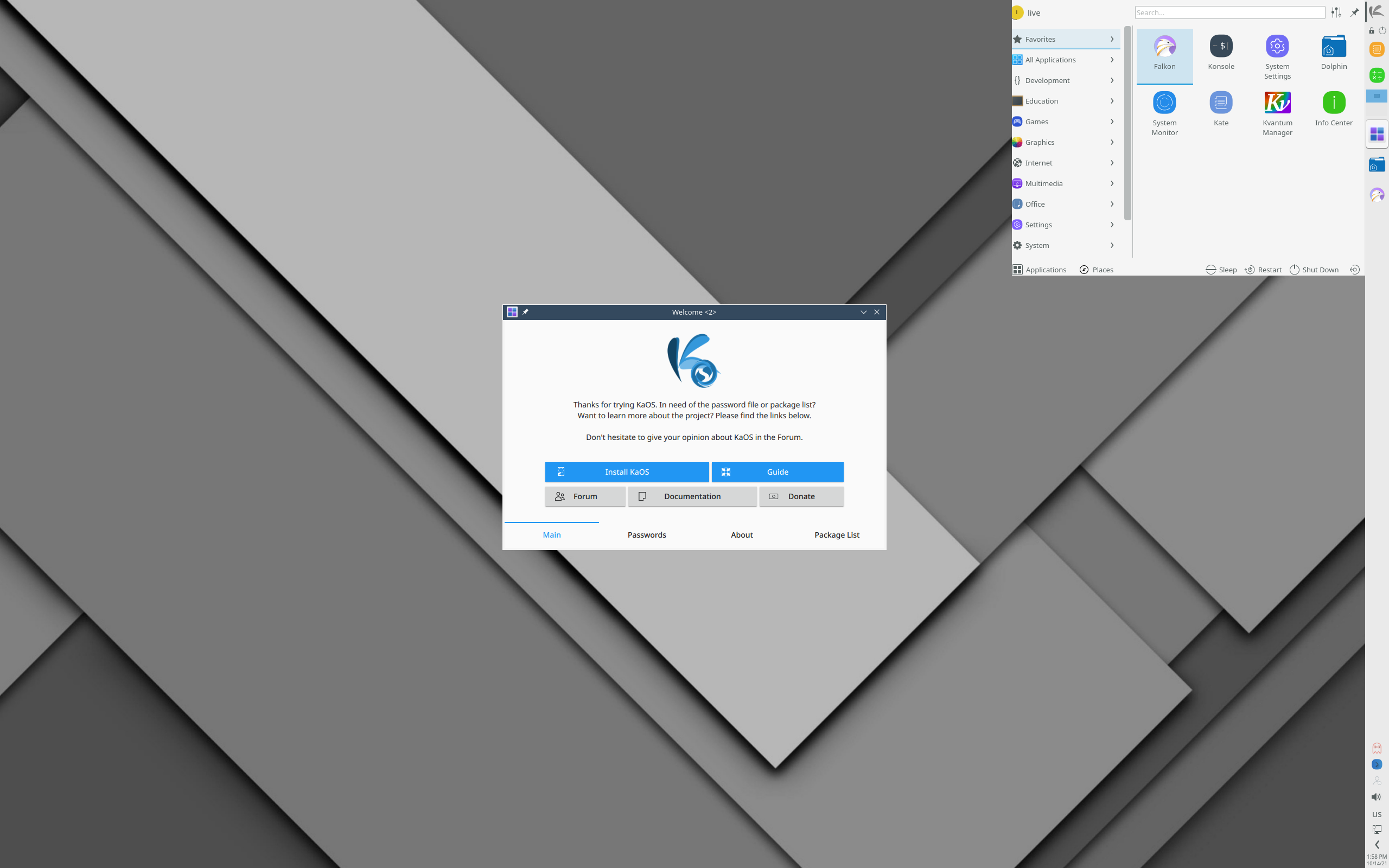Viewport: 1389px width, 868px height.
Task: Switch to the About tab
Action: 742,534
